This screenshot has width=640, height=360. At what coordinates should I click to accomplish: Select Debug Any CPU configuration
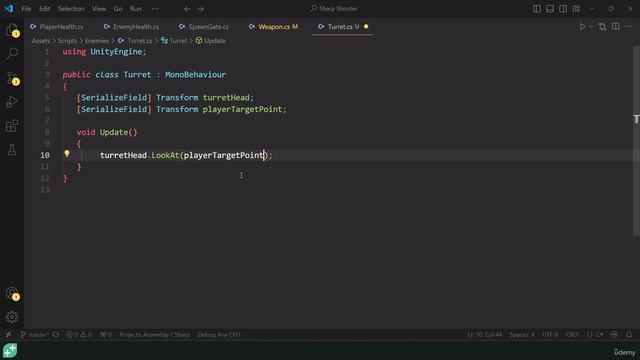coord(219,334)
